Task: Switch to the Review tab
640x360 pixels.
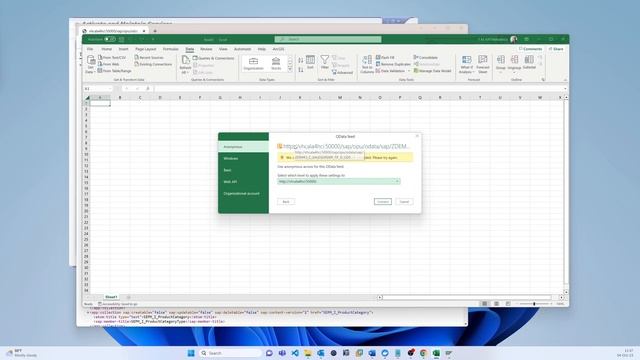Action: tap(206, 49)
